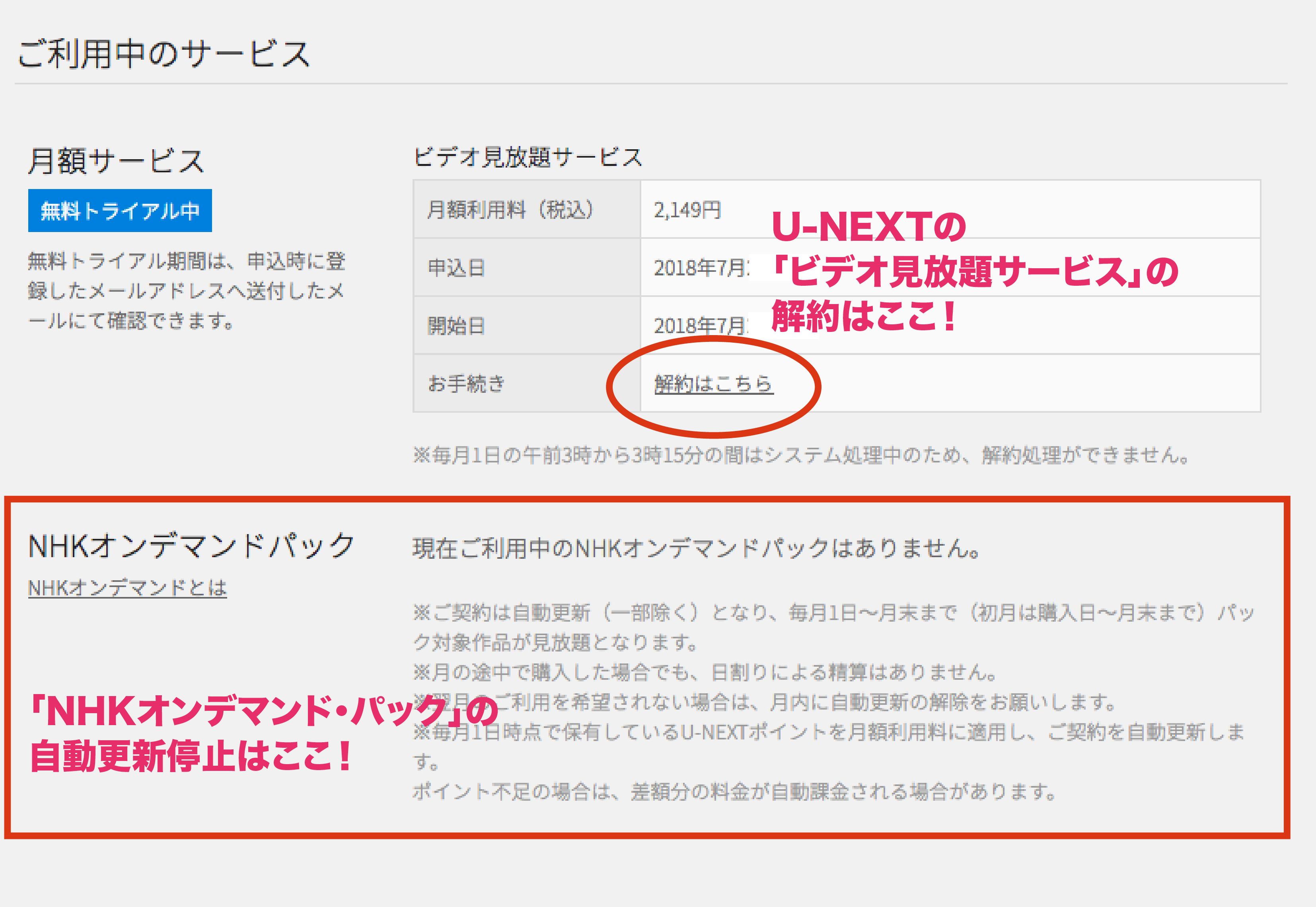This screenshot has height=907, width=1316.
Task: Select the ご利用中のサービス page heading
Action: point(164,54)
